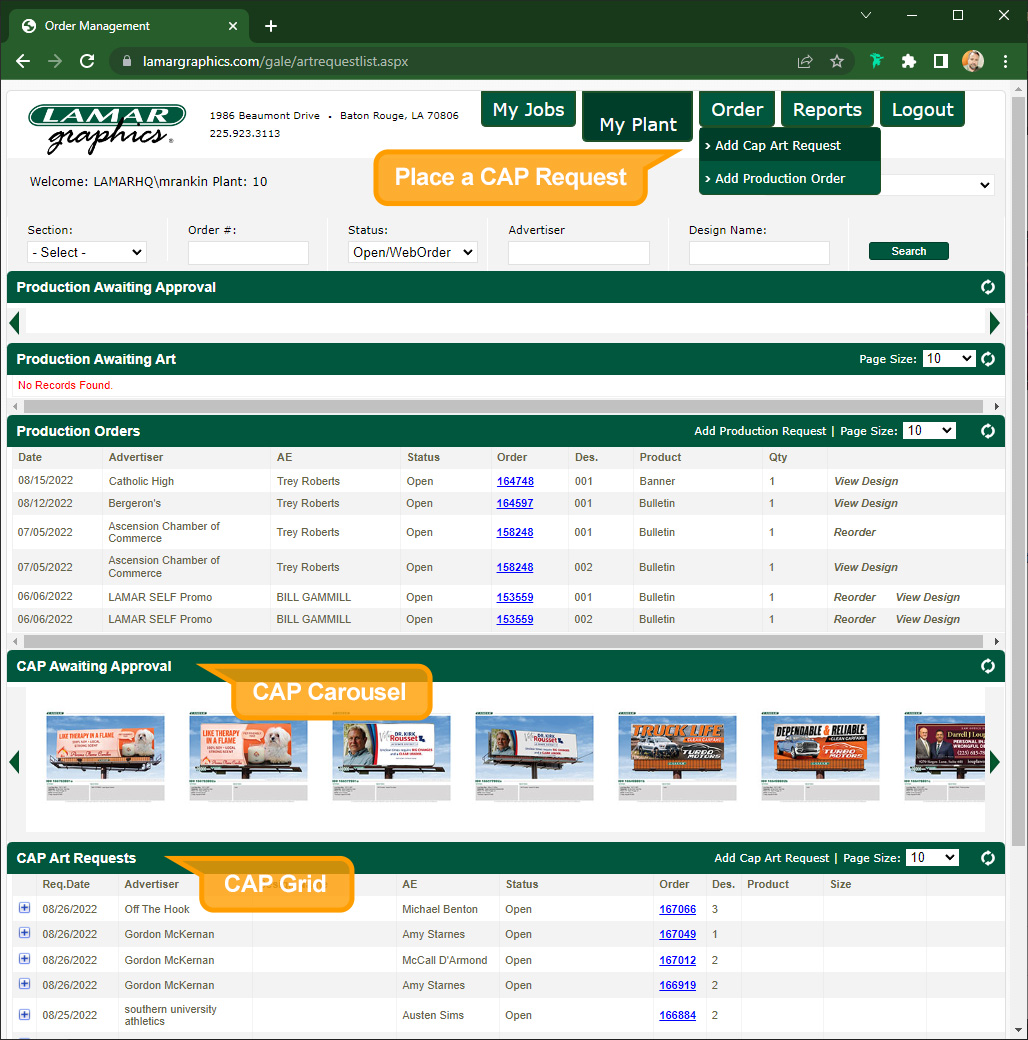
Task: Open the Section dropdown
Action: coord(87,253)
